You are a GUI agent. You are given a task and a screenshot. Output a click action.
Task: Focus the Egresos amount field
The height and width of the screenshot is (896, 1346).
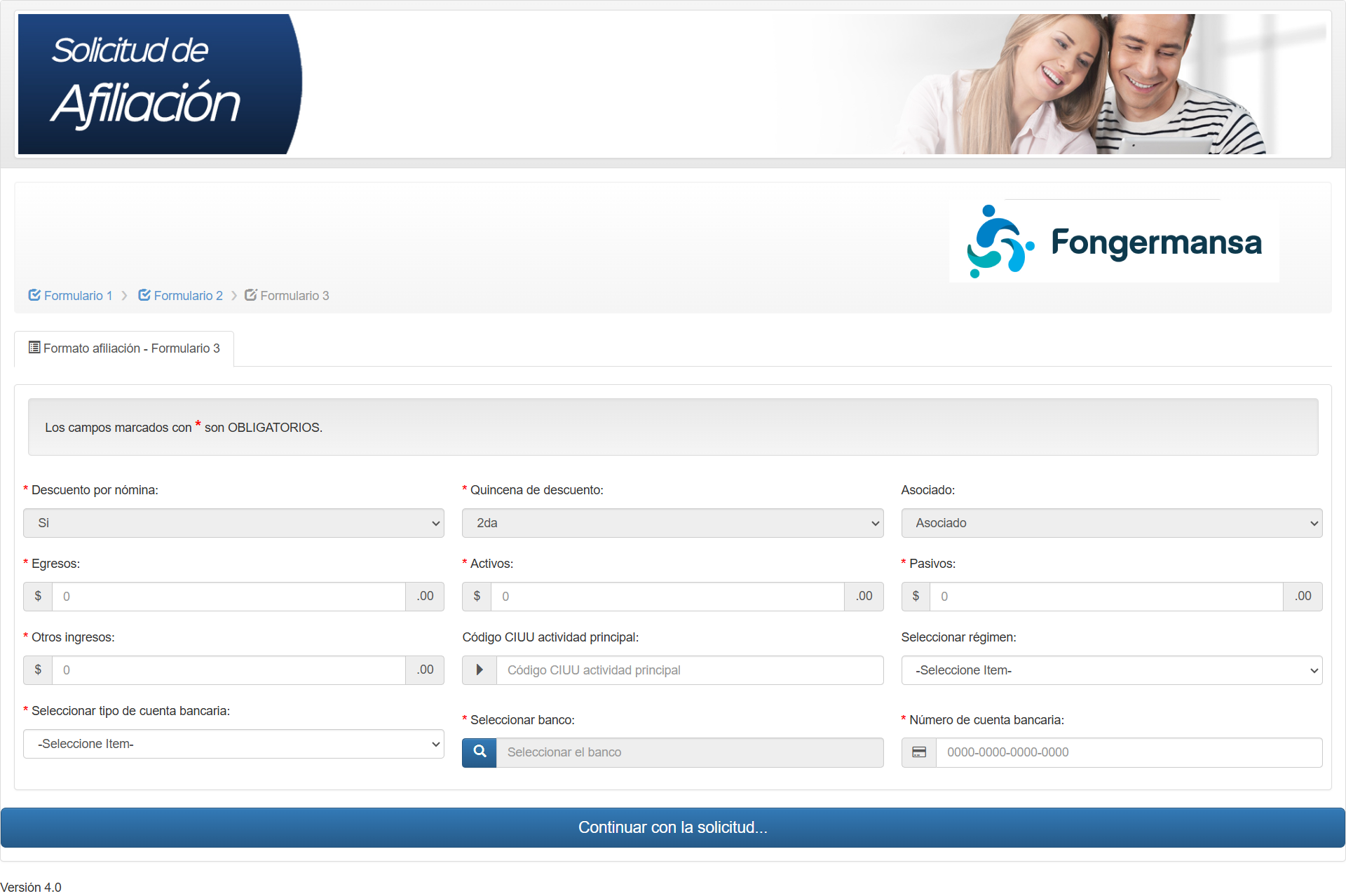[x=229, y=597]
